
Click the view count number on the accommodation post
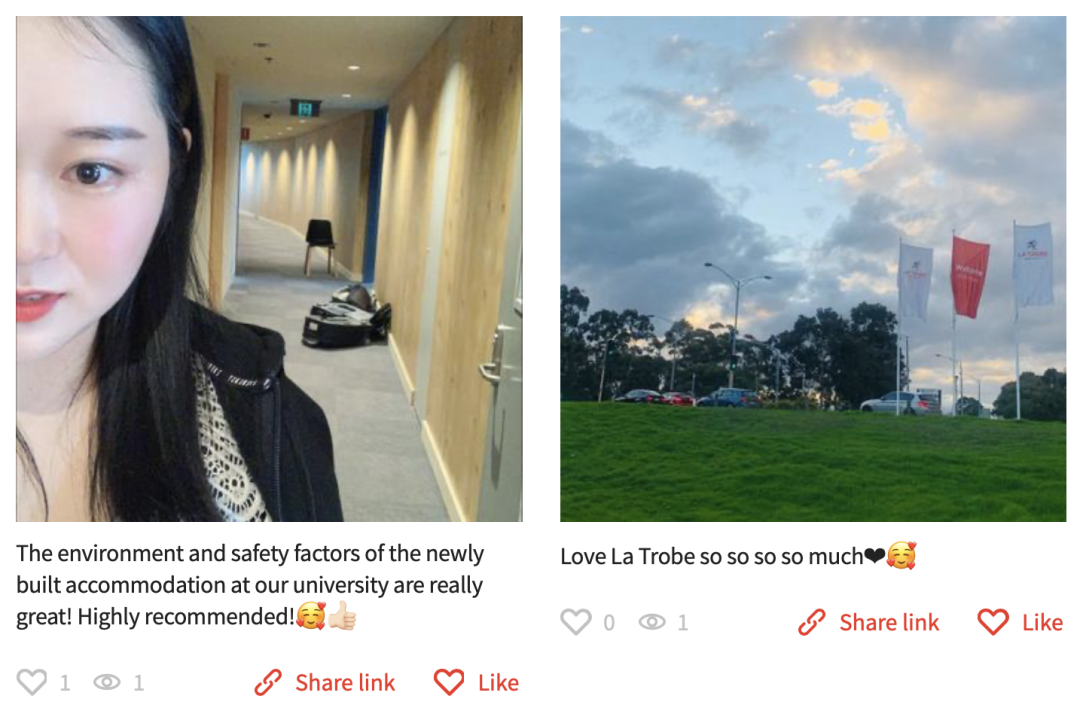pos(138,683)
